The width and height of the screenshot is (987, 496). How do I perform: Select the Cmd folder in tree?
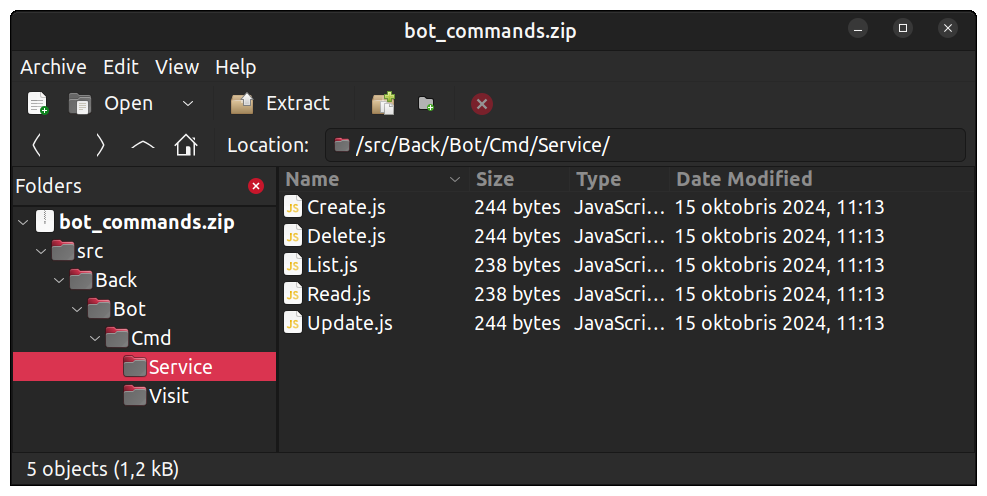[x=151, y=338]
